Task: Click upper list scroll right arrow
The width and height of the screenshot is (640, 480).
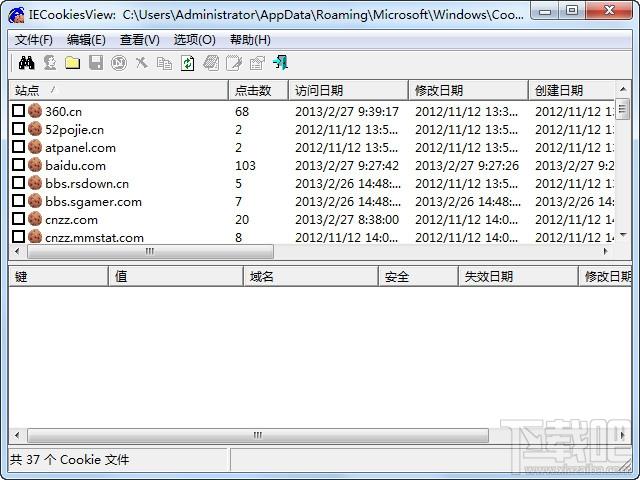Action: (606, 251)
